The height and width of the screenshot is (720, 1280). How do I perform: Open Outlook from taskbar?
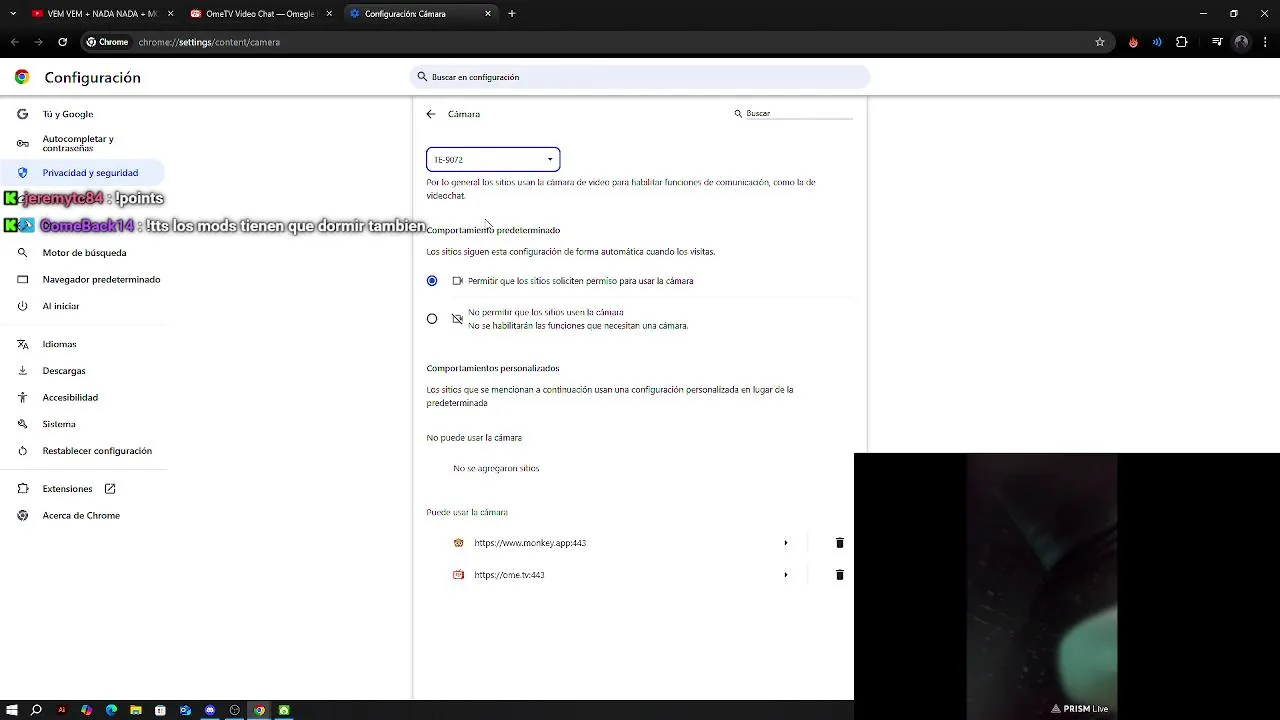point(185,710)
